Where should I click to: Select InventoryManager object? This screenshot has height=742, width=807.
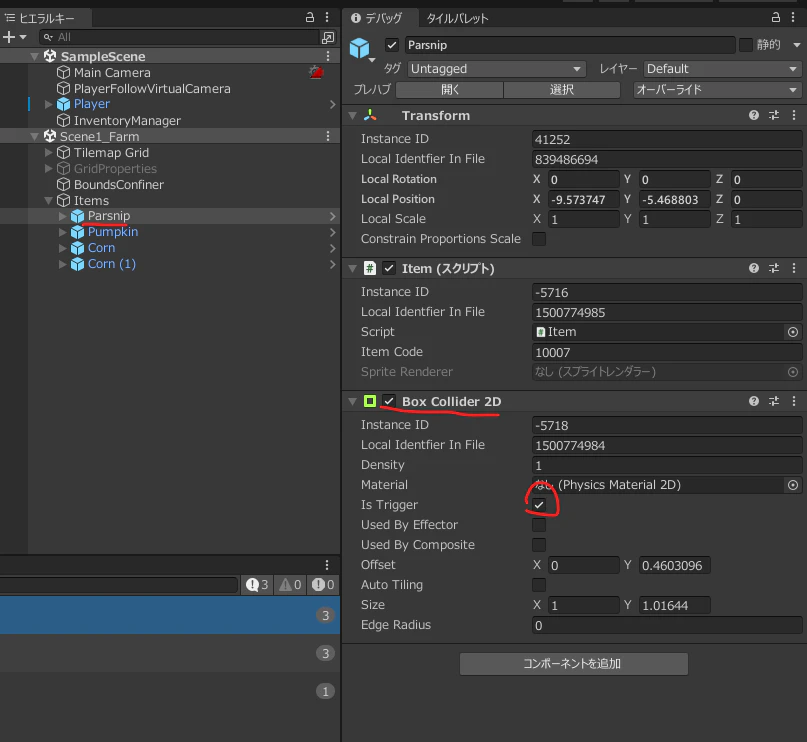click(127, 120)
